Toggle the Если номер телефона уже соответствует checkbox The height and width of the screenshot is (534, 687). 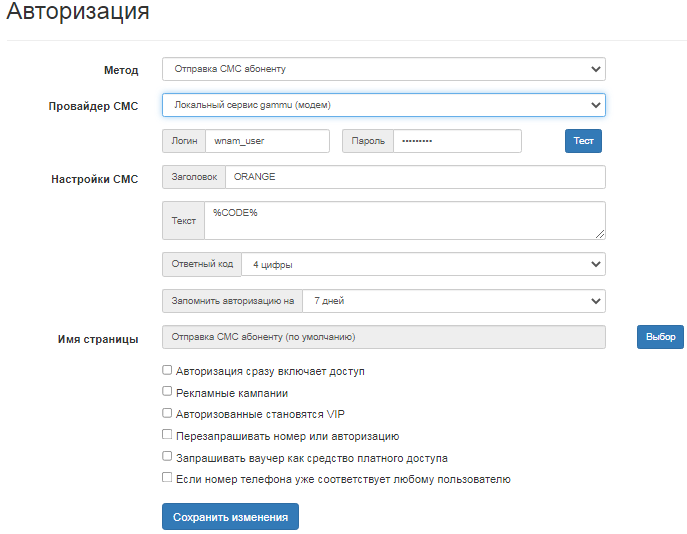tap(167, 479)
